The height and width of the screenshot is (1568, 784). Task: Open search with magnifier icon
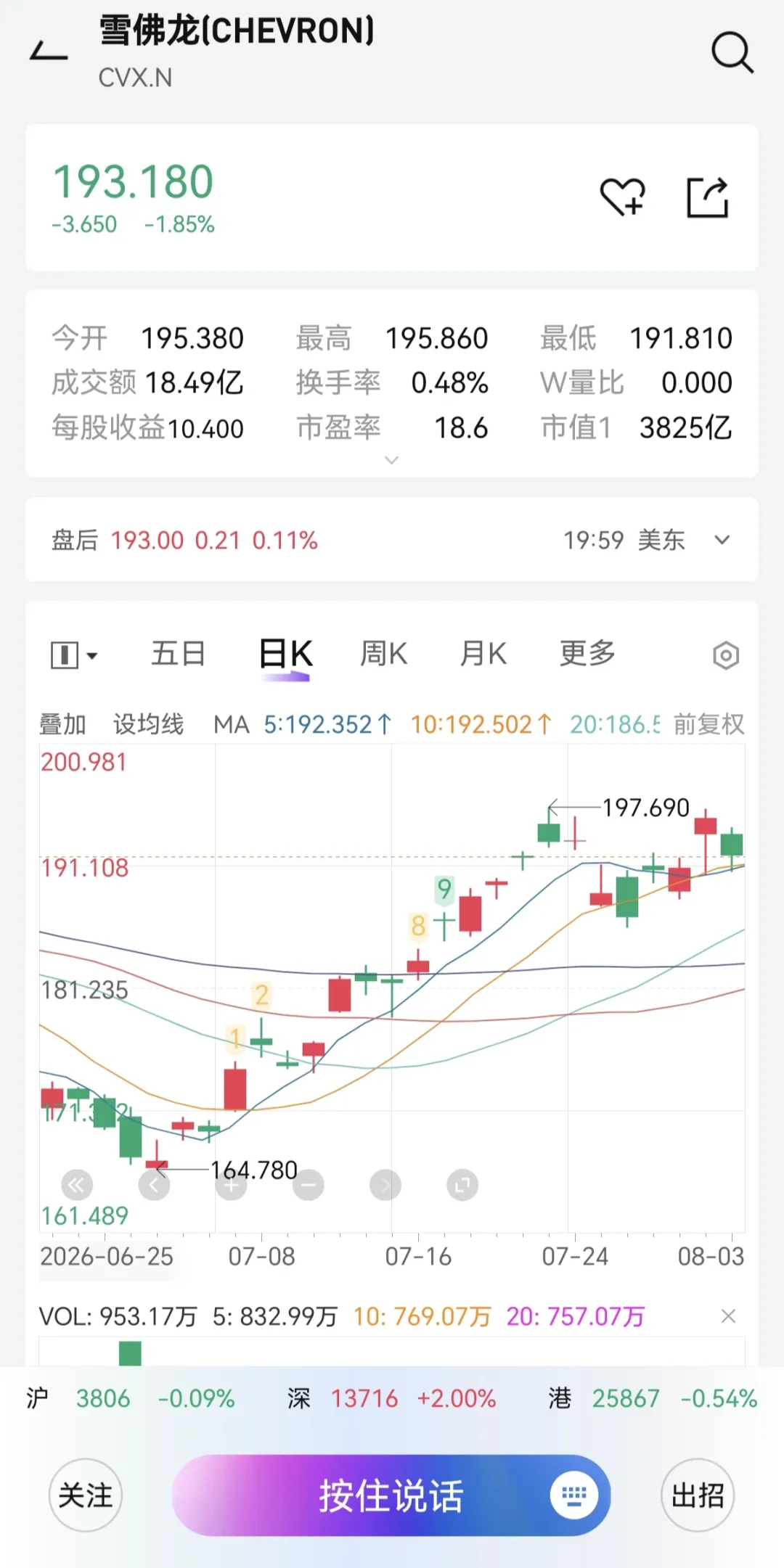coord(732,53)
